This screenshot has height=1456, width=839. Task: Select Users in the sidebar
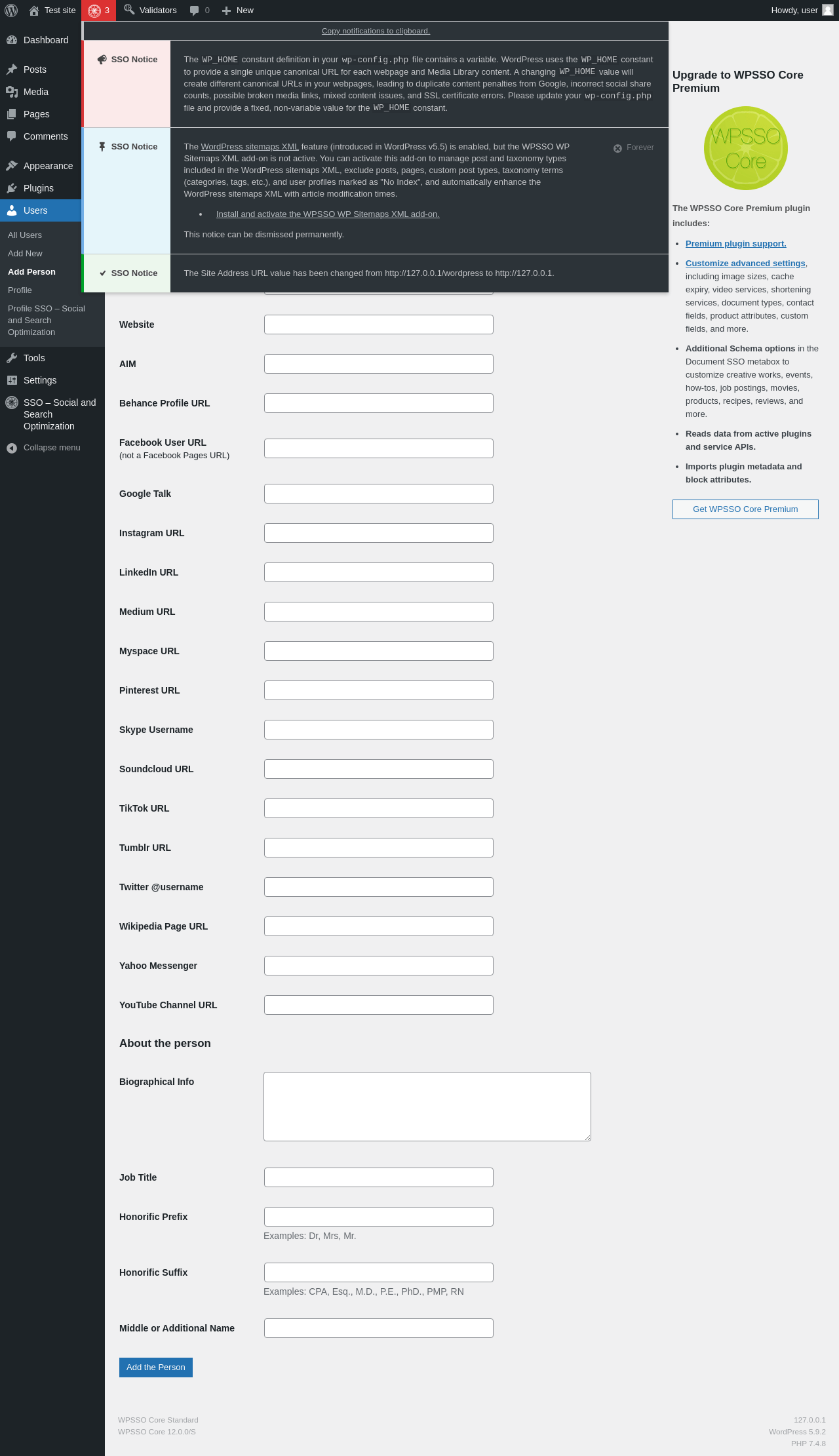(41, 210)
